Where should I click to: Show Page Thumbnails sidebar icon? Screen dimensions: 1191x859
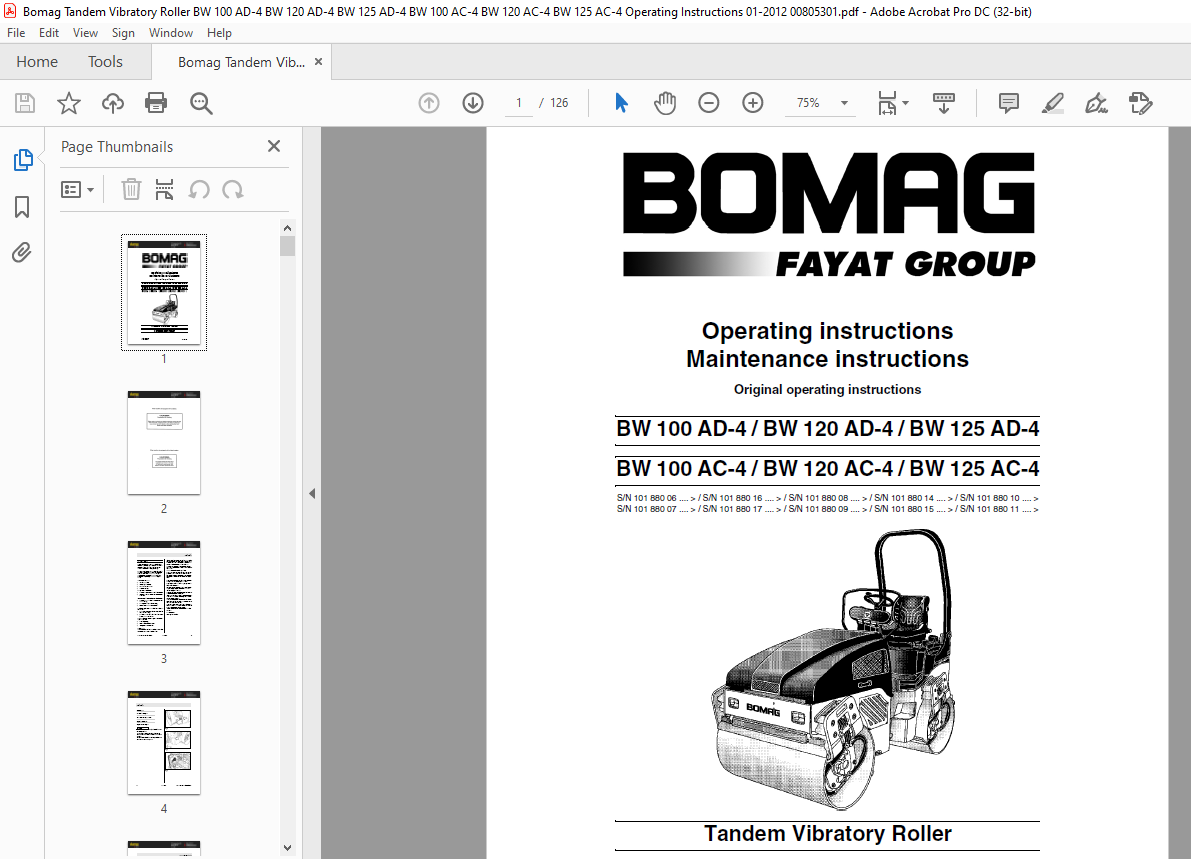click(x=23, y=159)
